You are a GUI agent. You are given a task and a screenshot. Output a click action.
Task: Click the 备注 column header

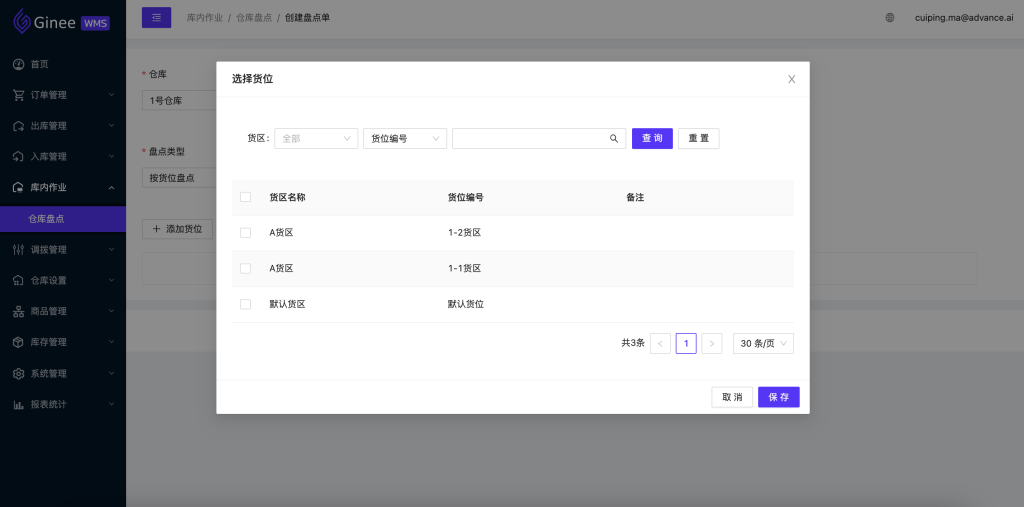click(x=635, y=197)
